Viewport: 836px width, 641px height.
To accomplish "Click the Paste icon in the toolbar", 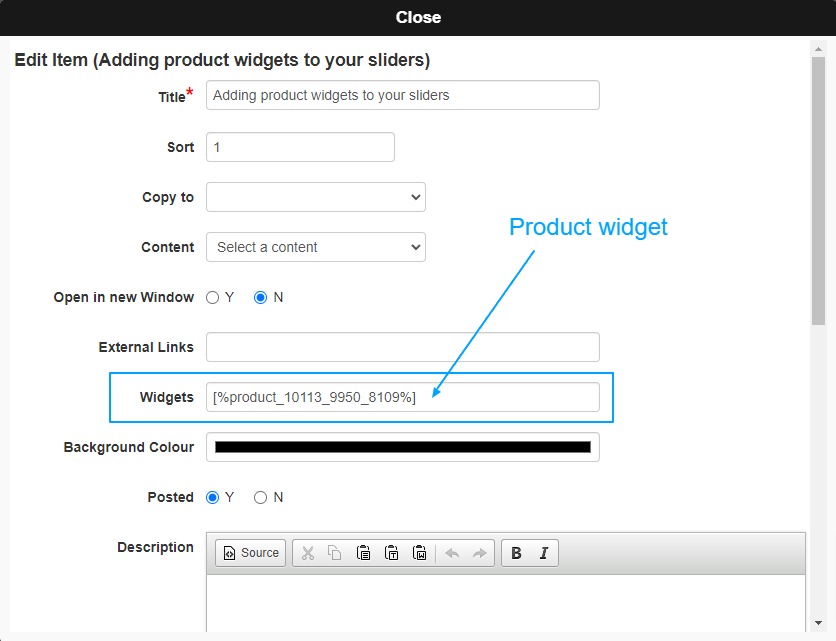I will click(x=363, y=553).
